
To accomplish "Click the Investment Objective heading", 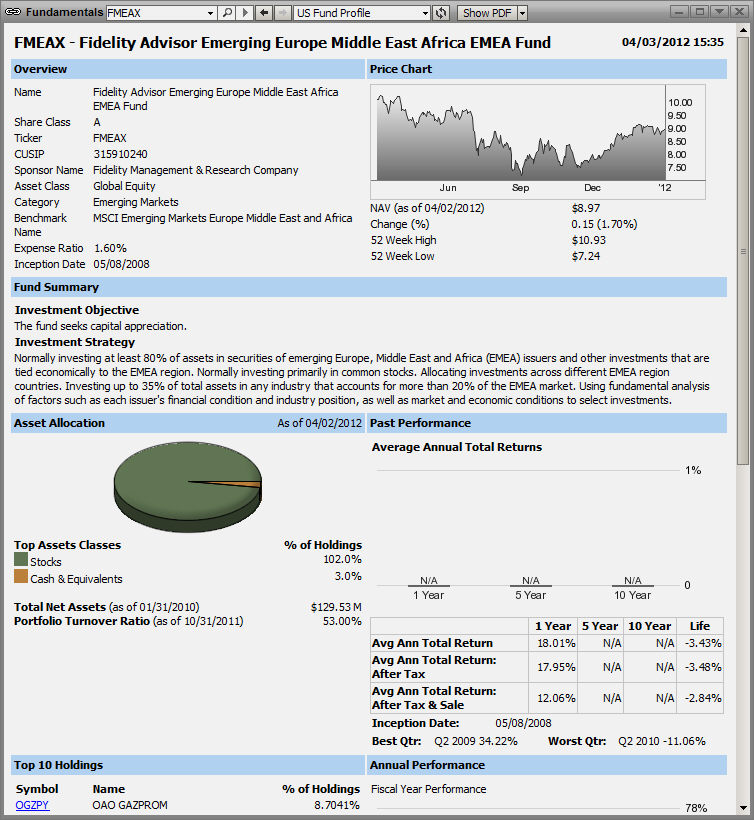I will point(77,310).
